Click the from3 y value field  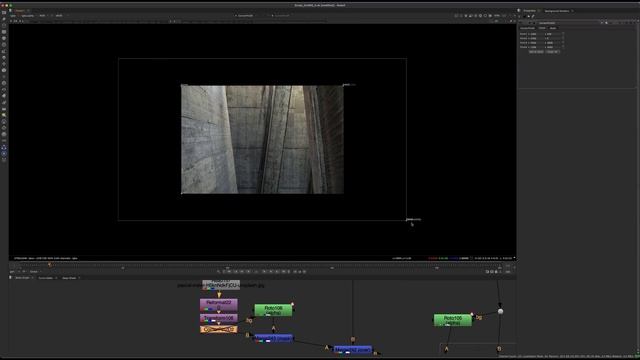tap(552, 43)
